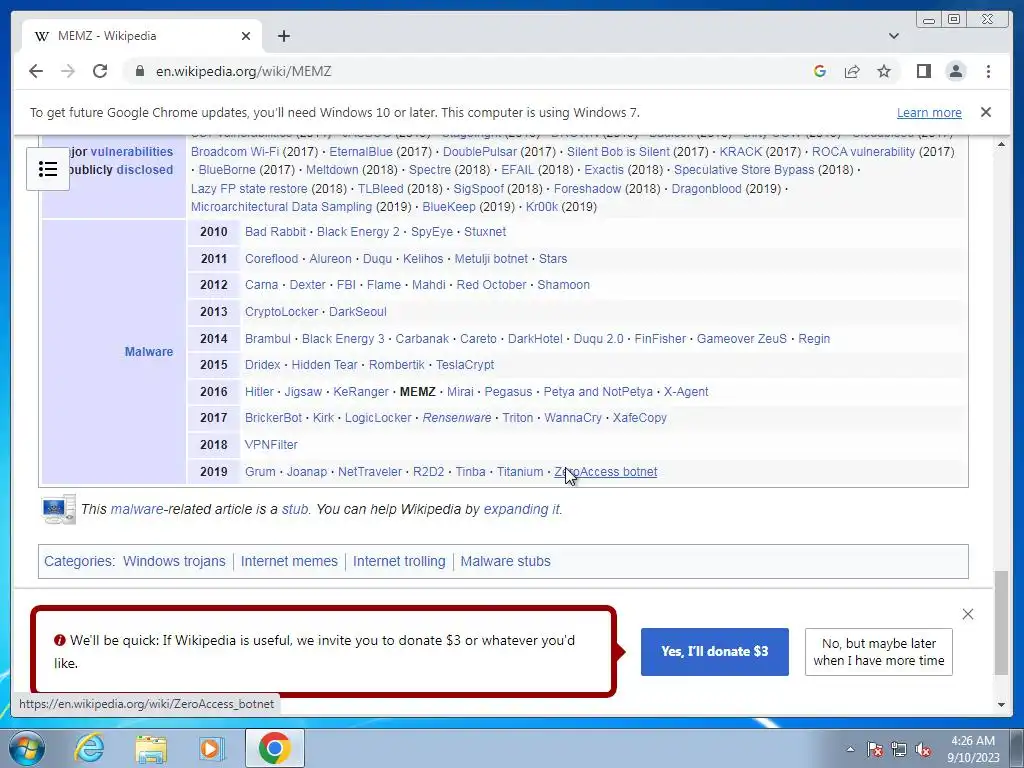
Task: Click the forward navigation arrow
Action: coord(68,71)
